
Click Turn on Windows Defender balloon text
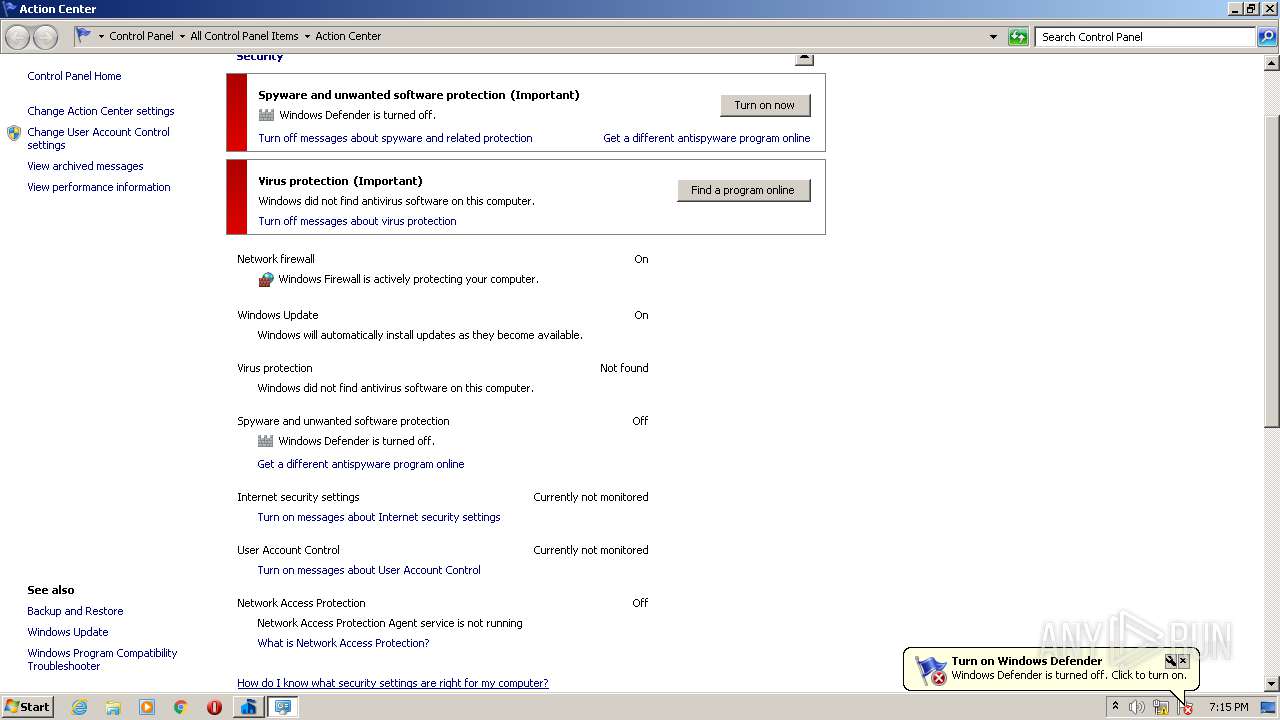tap(1027, 661)
